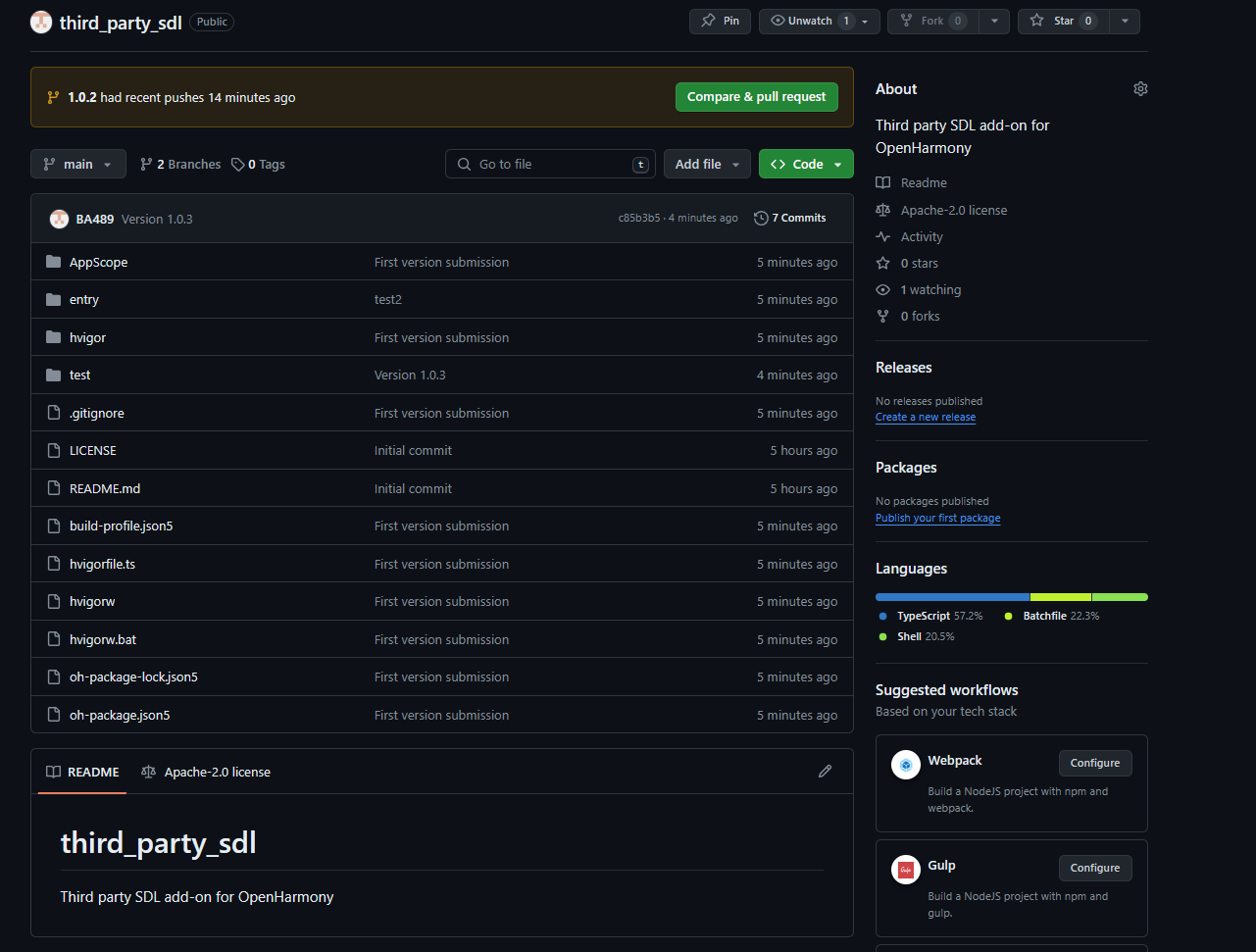Click the green Shell segment of languages bar
Screen dimensions: 1256x952
tap(1120, 597)
